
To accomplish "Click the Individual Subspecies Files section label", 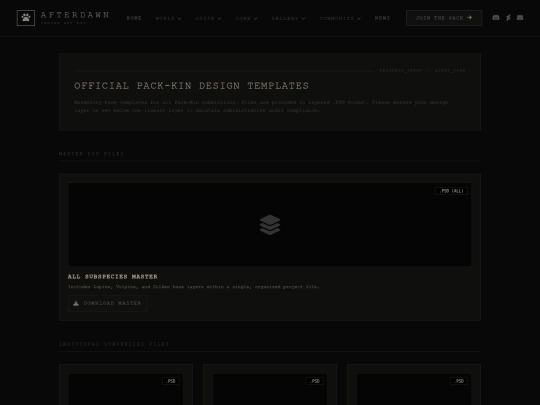I will 114,344.
